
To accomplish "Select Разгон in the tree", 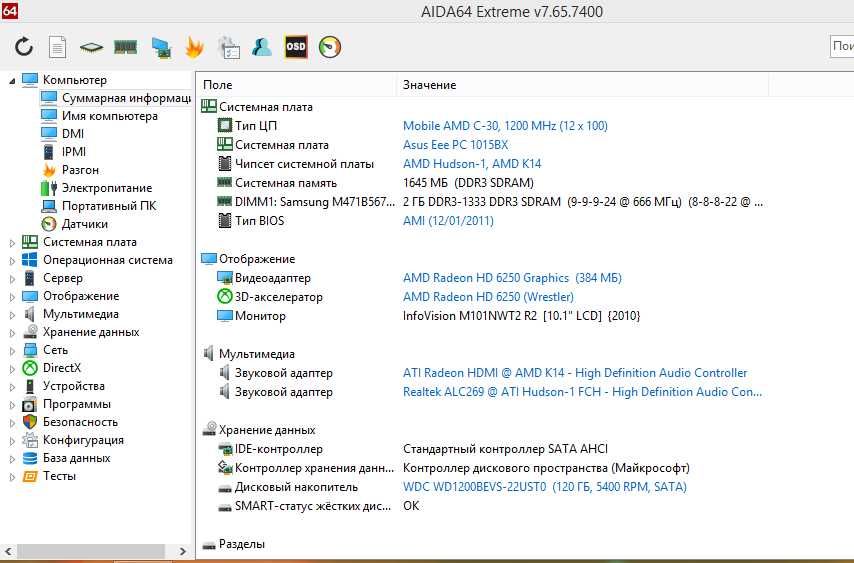I will click(80, 170).
